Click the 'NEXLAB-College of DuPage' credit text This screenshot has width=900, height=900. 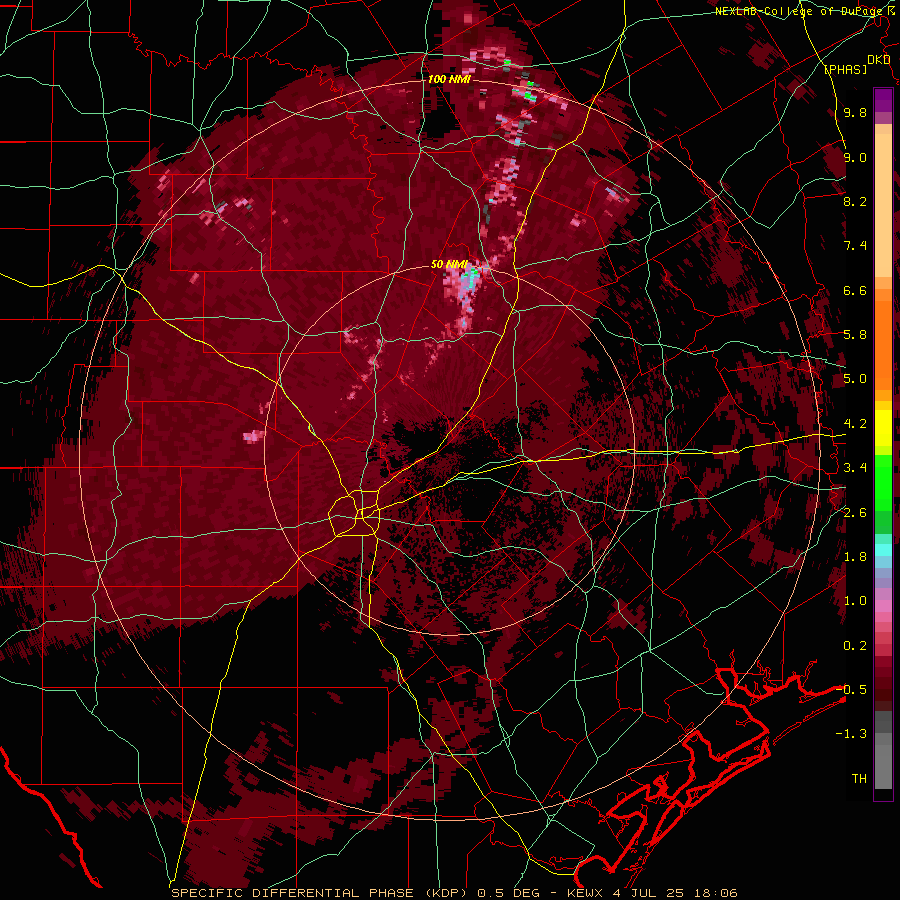(800, 11)
